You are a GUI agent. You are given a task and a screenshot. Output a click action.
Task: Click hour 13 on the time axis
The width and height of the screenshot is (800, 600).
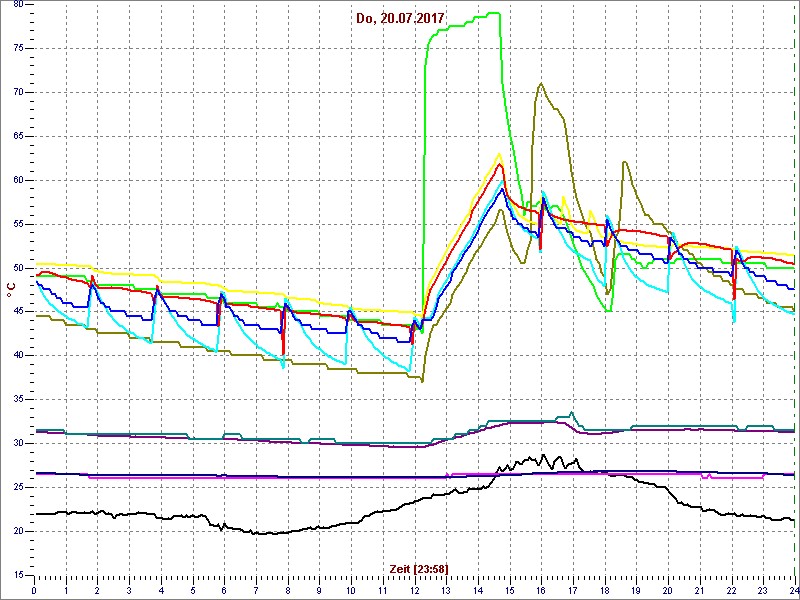(446, 591)
